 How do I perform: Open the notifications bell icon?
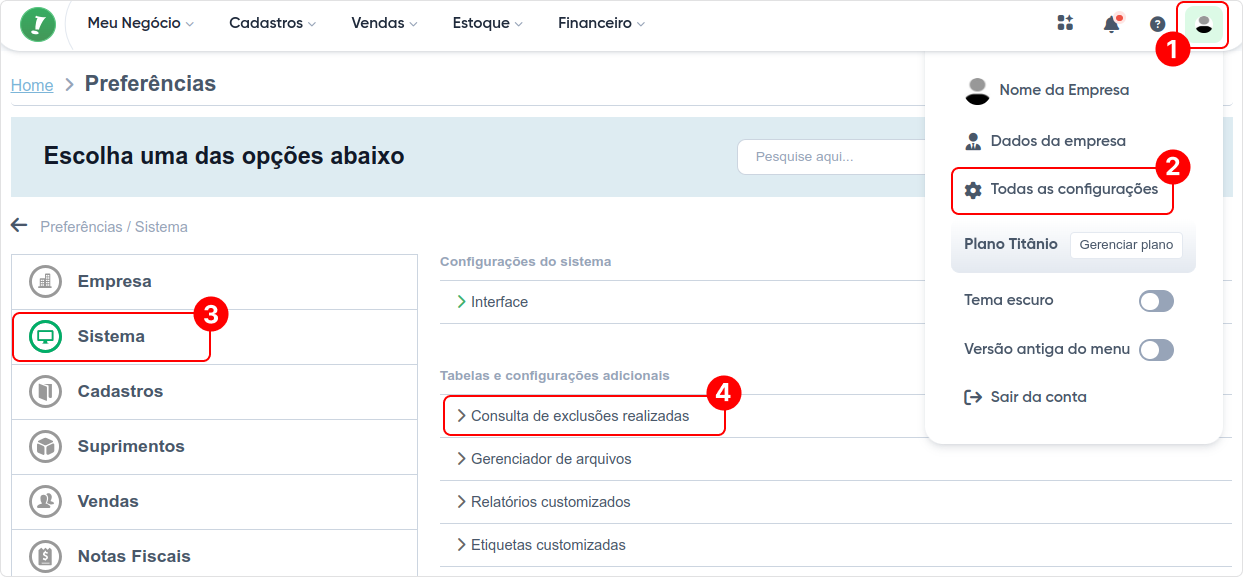1111,24
